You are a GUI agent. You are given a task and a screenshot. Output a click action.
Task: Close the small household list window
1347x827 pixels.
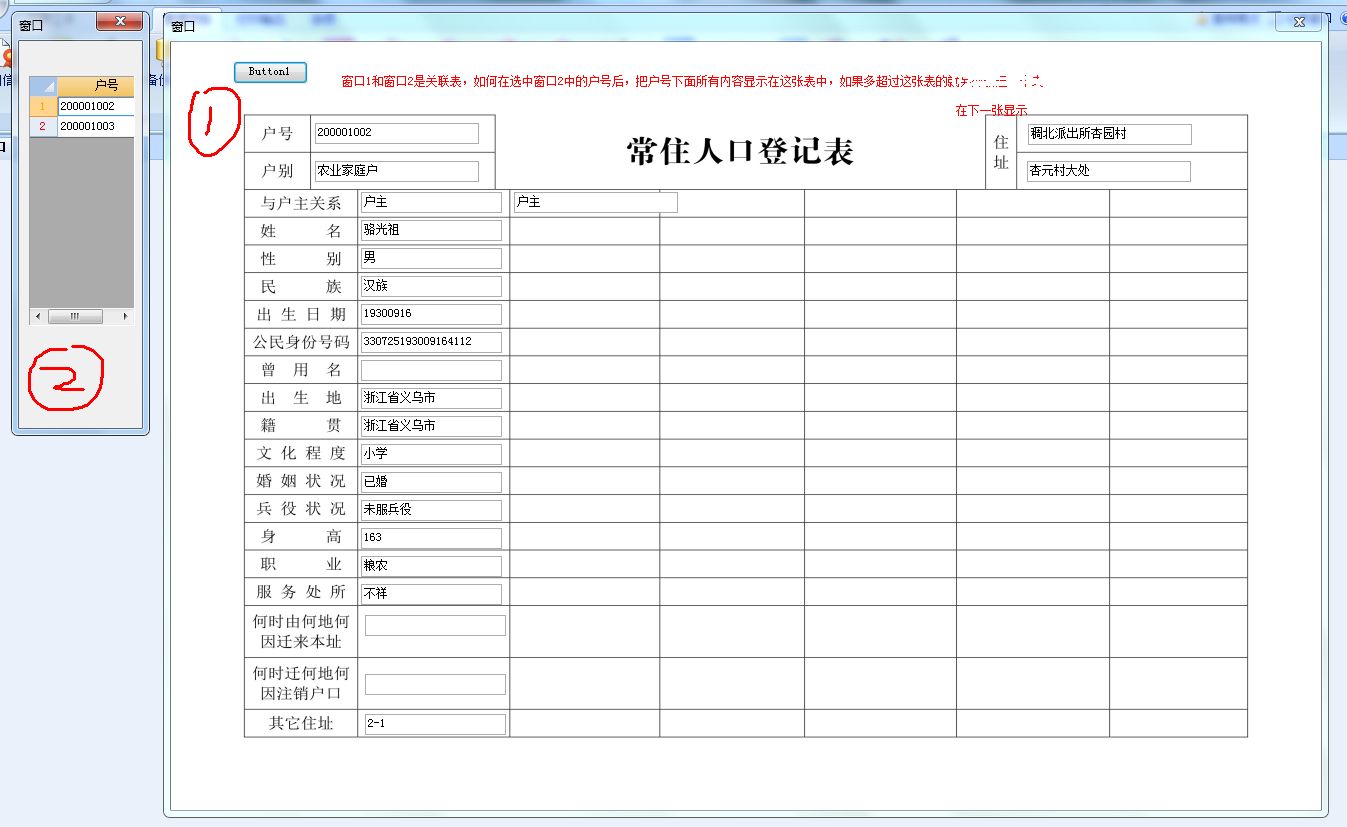(122, 22)
